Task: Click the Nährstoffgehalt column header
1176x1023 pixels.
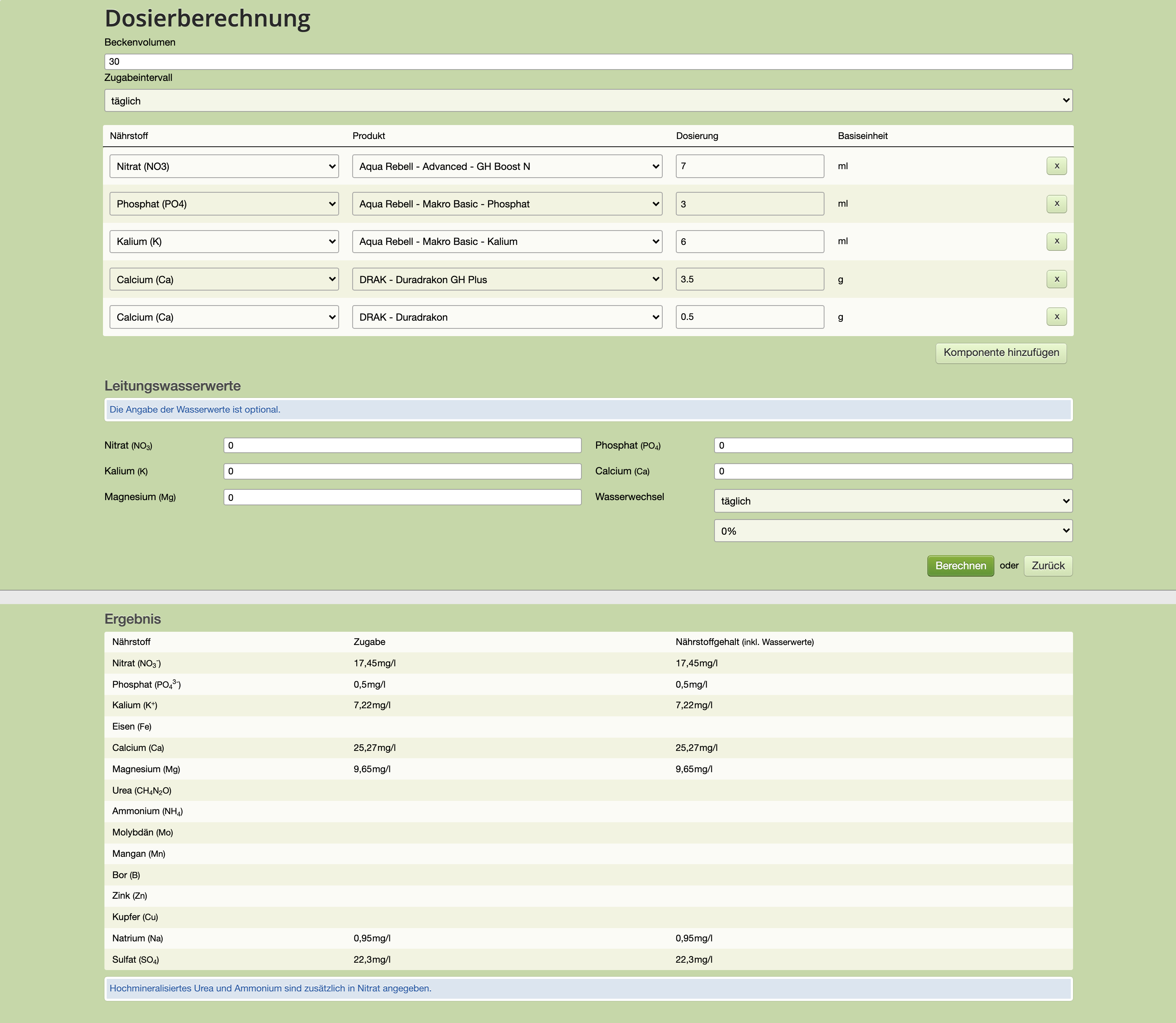Action: [744, 642]
